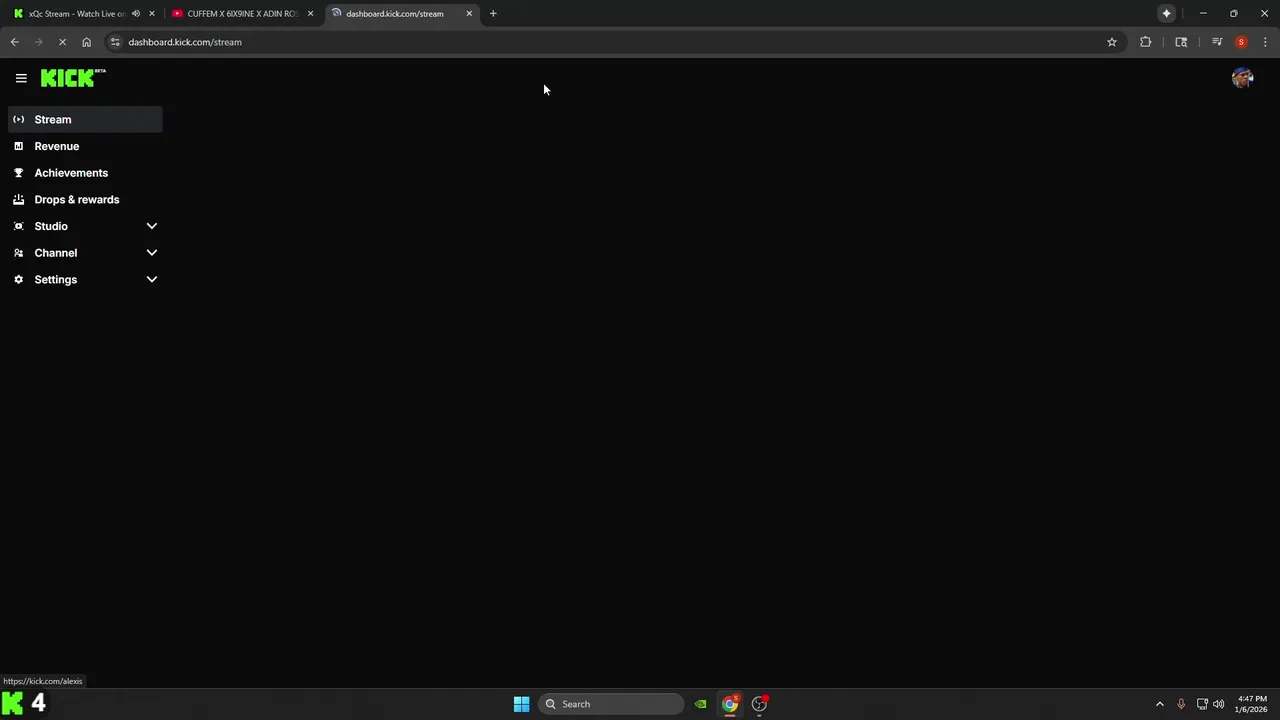The height and width of the screenshot is (720, 1280).
Task: Click the Revenue chart icon
Action: click(18, 146)
